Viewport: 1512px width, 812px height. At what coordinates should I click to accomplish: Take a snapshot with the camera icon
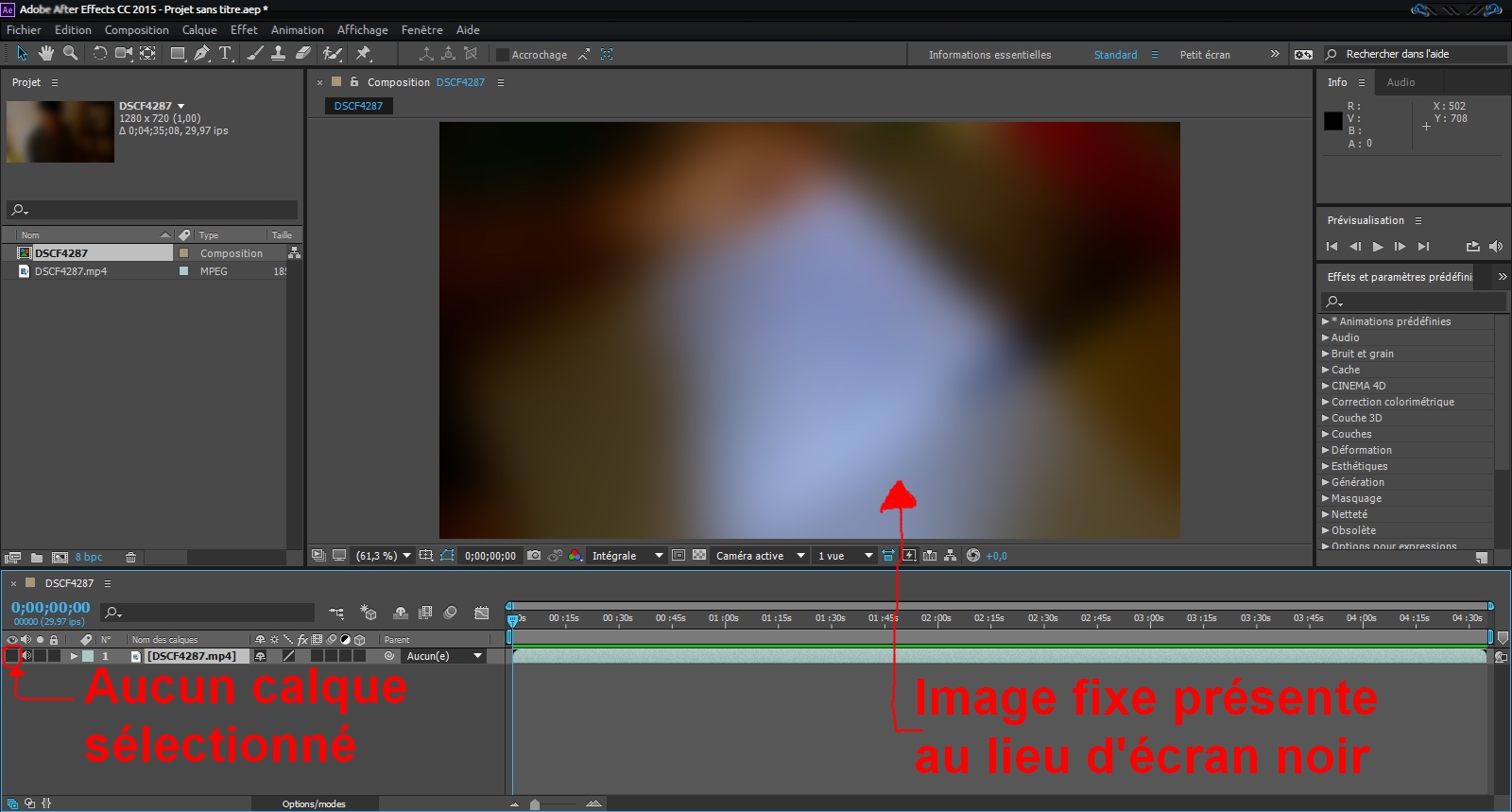click(x=534, y=556)
